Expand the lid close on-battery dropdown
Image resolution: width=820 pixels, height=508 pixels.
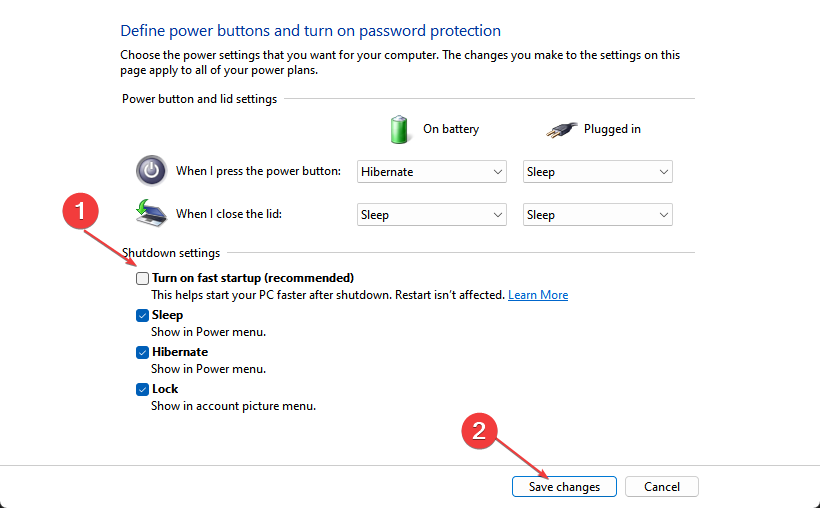432,215
